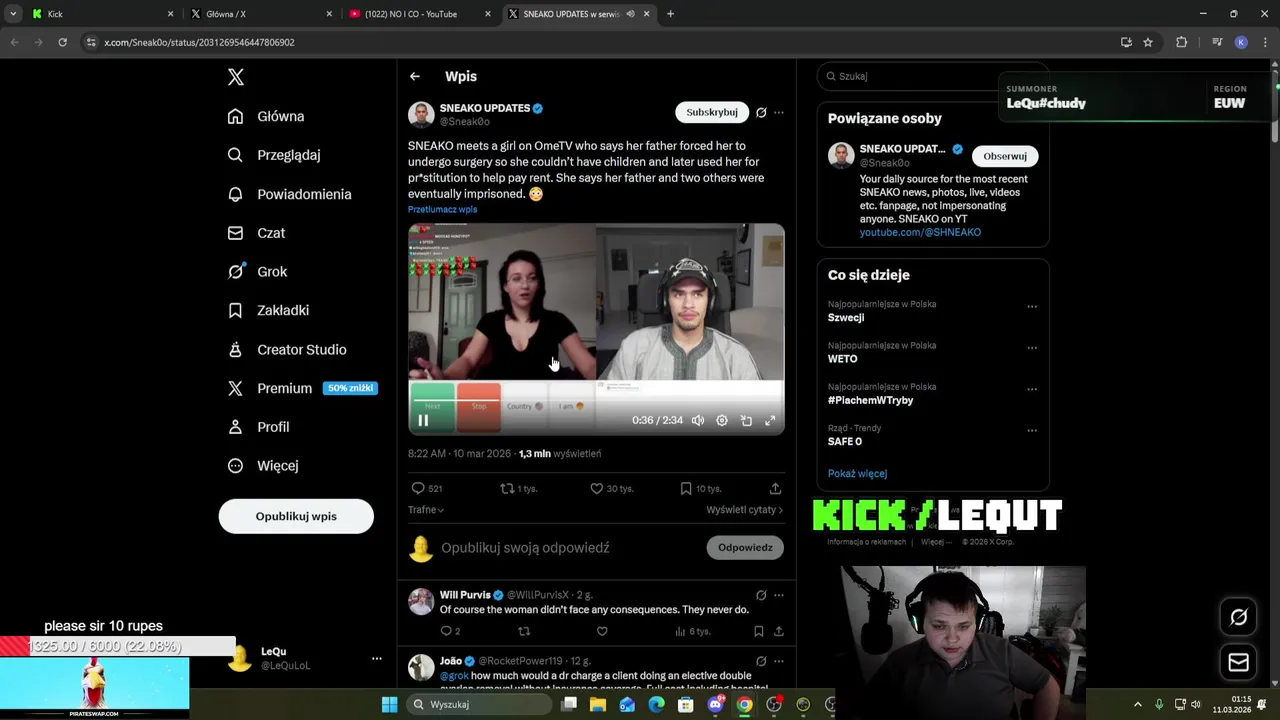This screenshot has width=1280, height=720.
Task: Open options for #PiachemWTryby trend
Action: coord(1032,389)
